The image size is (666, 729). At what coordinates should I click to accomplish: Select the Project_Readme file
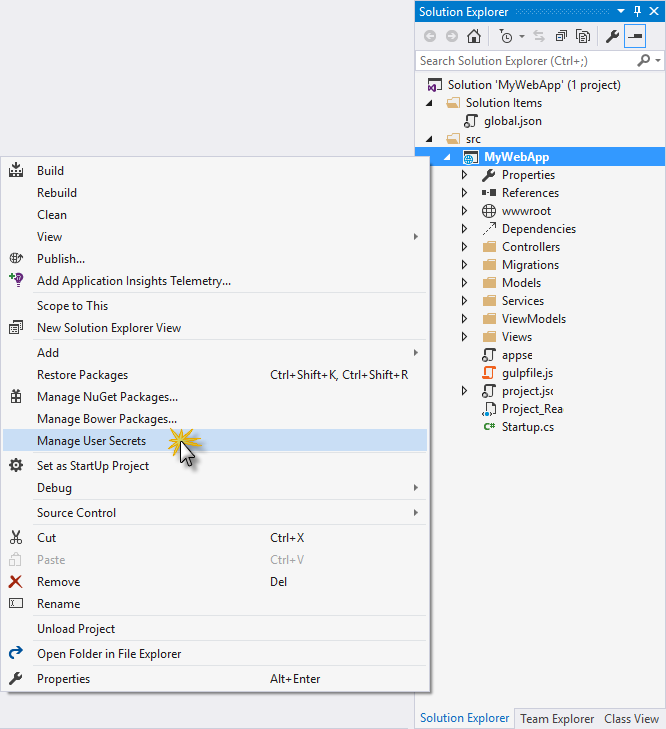point(532,409)
